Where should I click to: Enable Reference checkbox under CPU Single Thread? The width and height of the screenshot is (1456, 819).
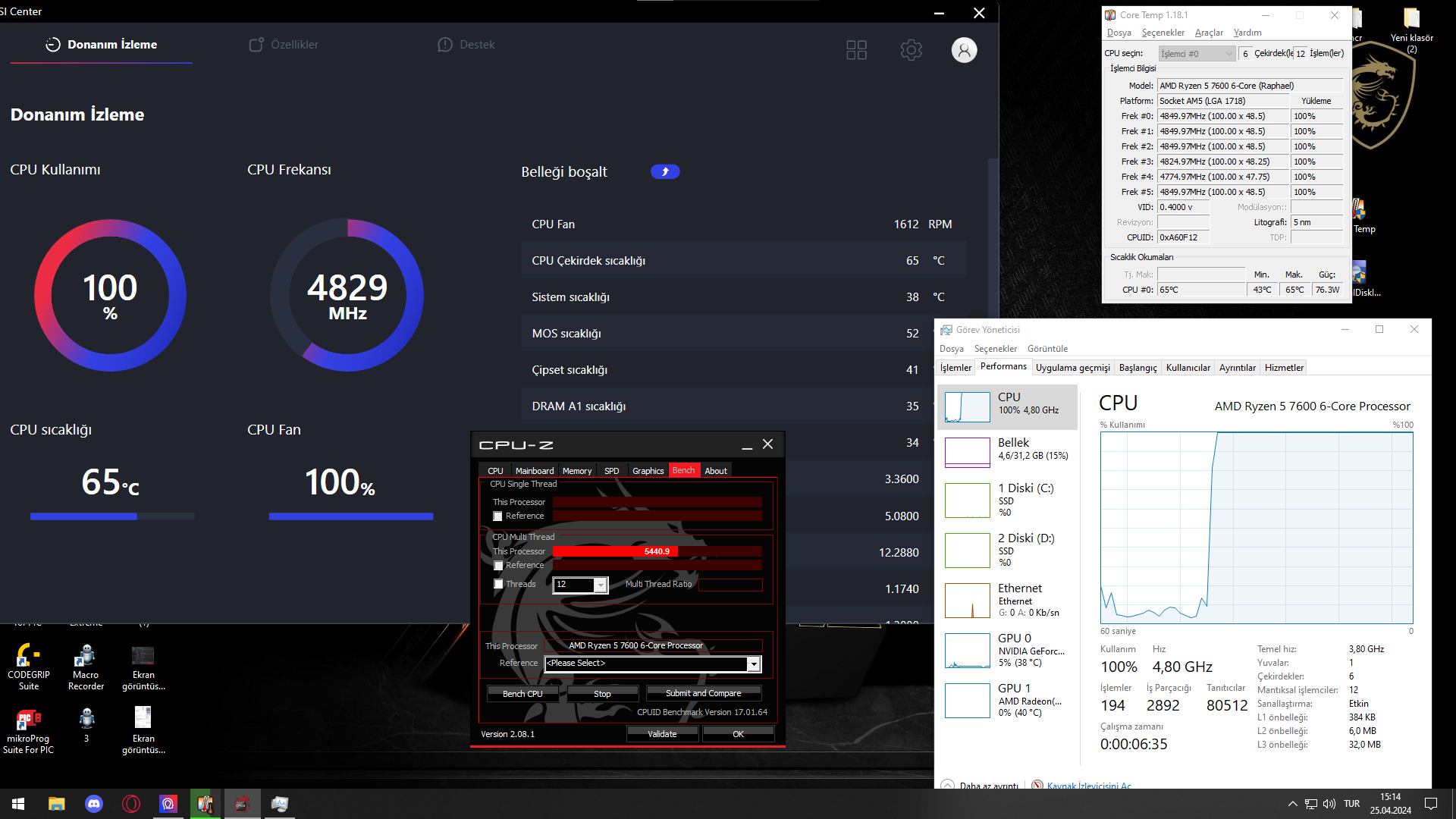(x=498, y=516)
